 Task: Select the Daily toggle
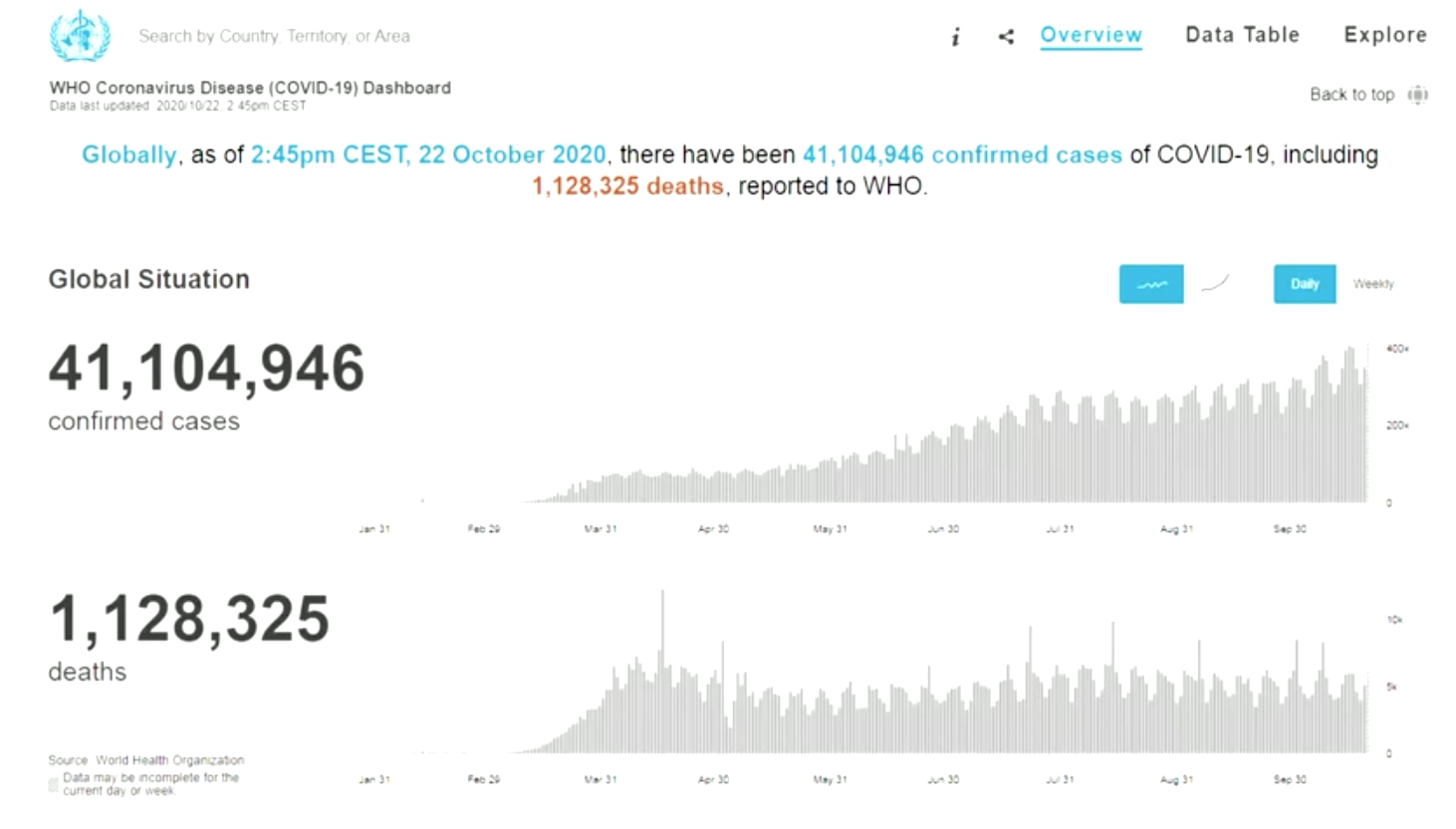(x=1305, y=284)
